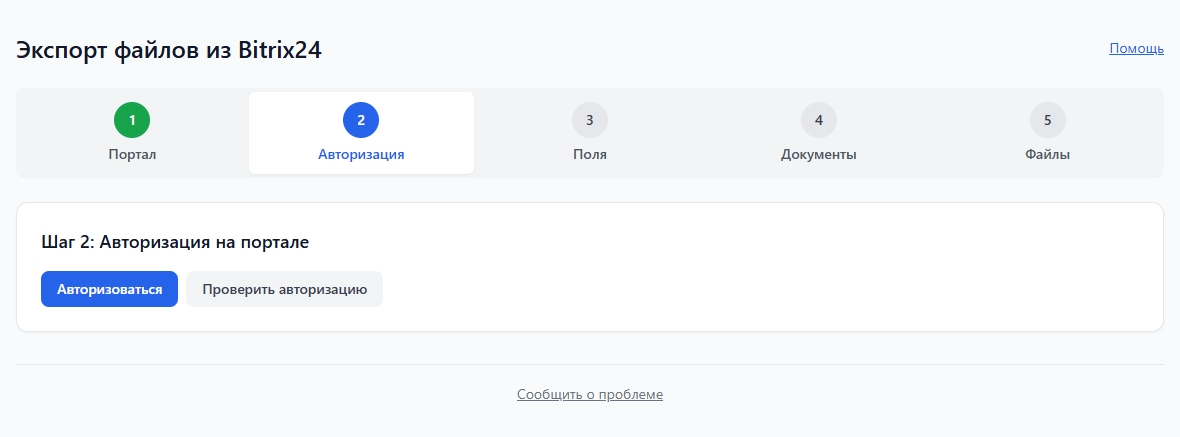Viewport: 1180px width, 437px height.
Task: Jump to step 5 Файлы
Action: pyautogui.click(x=1048, y=133)
